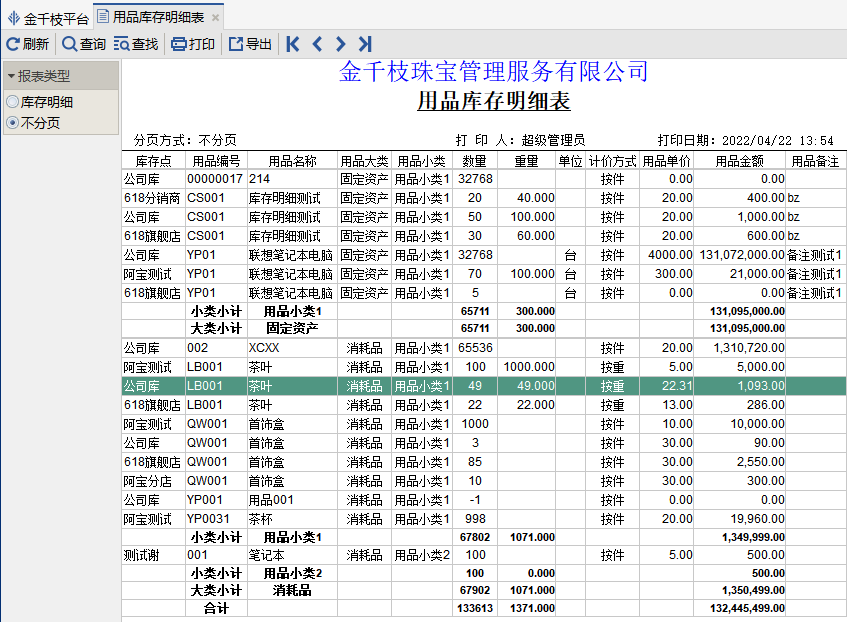This screenshot has width=847, height=622.
Task: Go to the previous page arrow
Action: point(317,44)
